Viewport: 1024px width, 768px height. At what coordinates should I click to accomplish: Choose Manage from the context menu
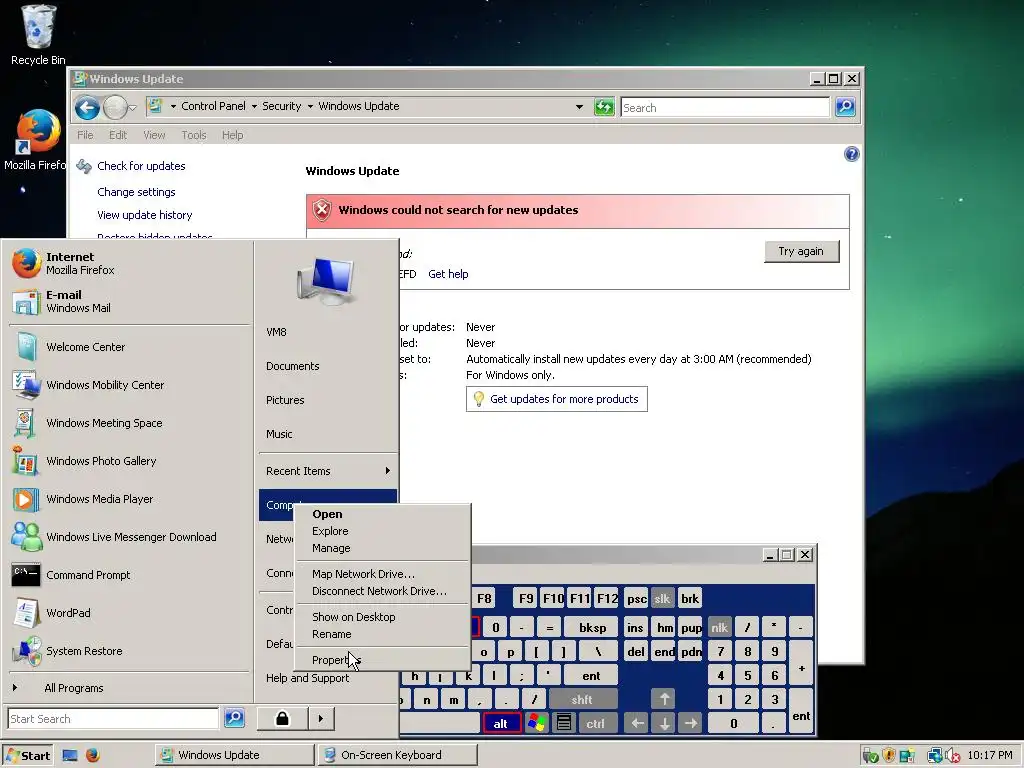coord(383,548)
